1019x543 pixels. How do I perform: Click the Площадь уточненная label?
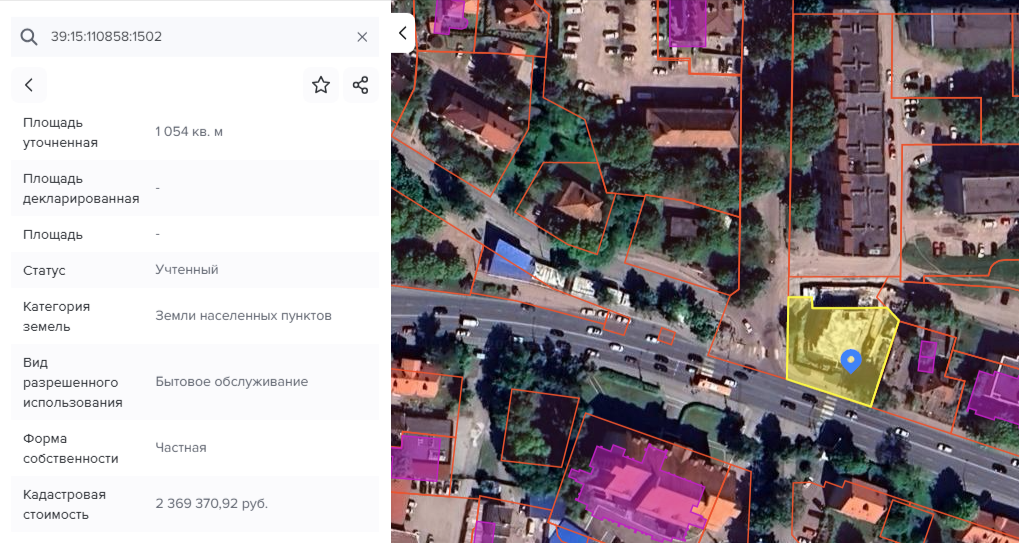pos(60,133)
